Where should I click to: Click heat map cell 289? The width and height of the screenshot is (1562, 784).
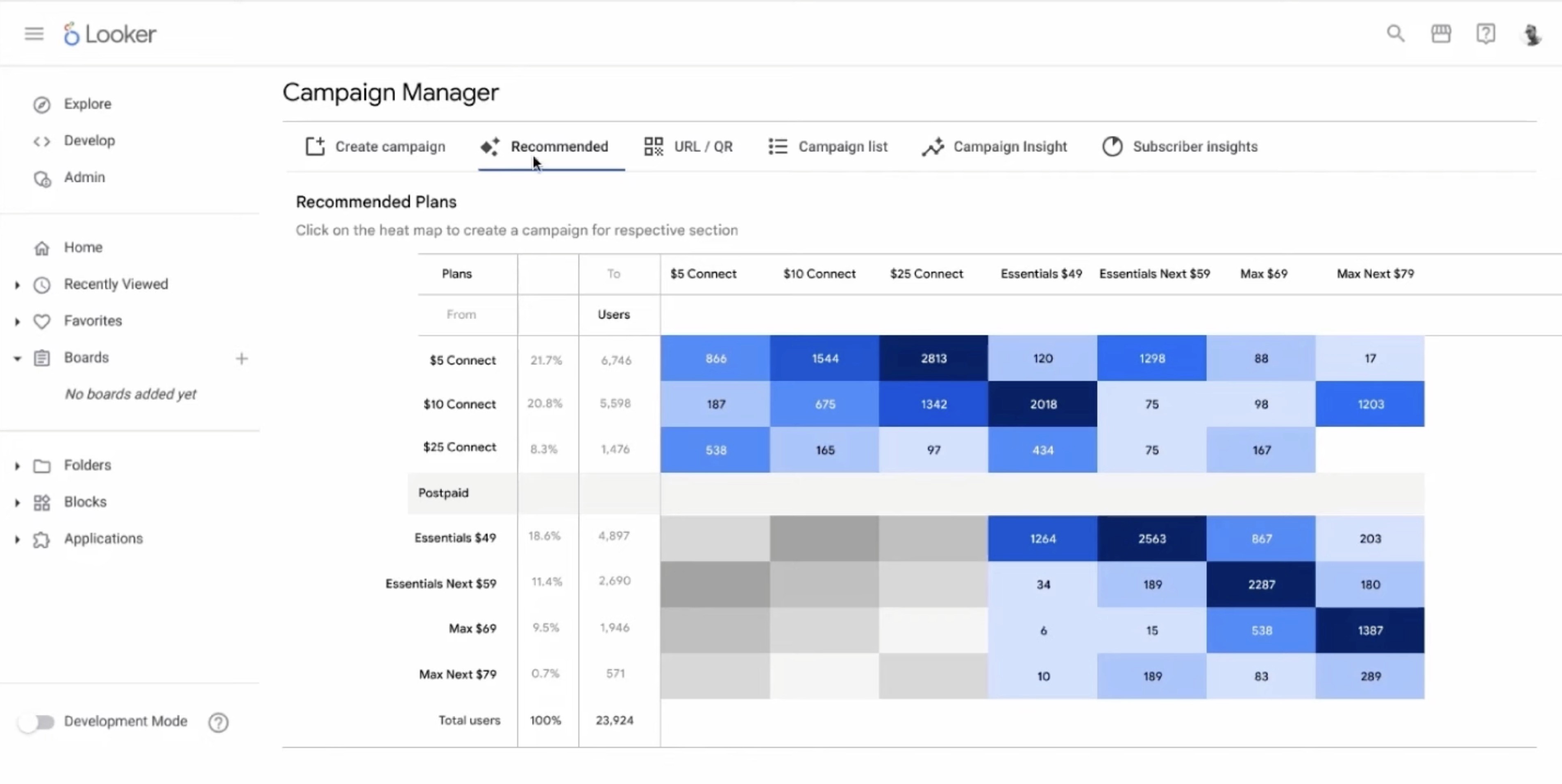point(1370,676)
